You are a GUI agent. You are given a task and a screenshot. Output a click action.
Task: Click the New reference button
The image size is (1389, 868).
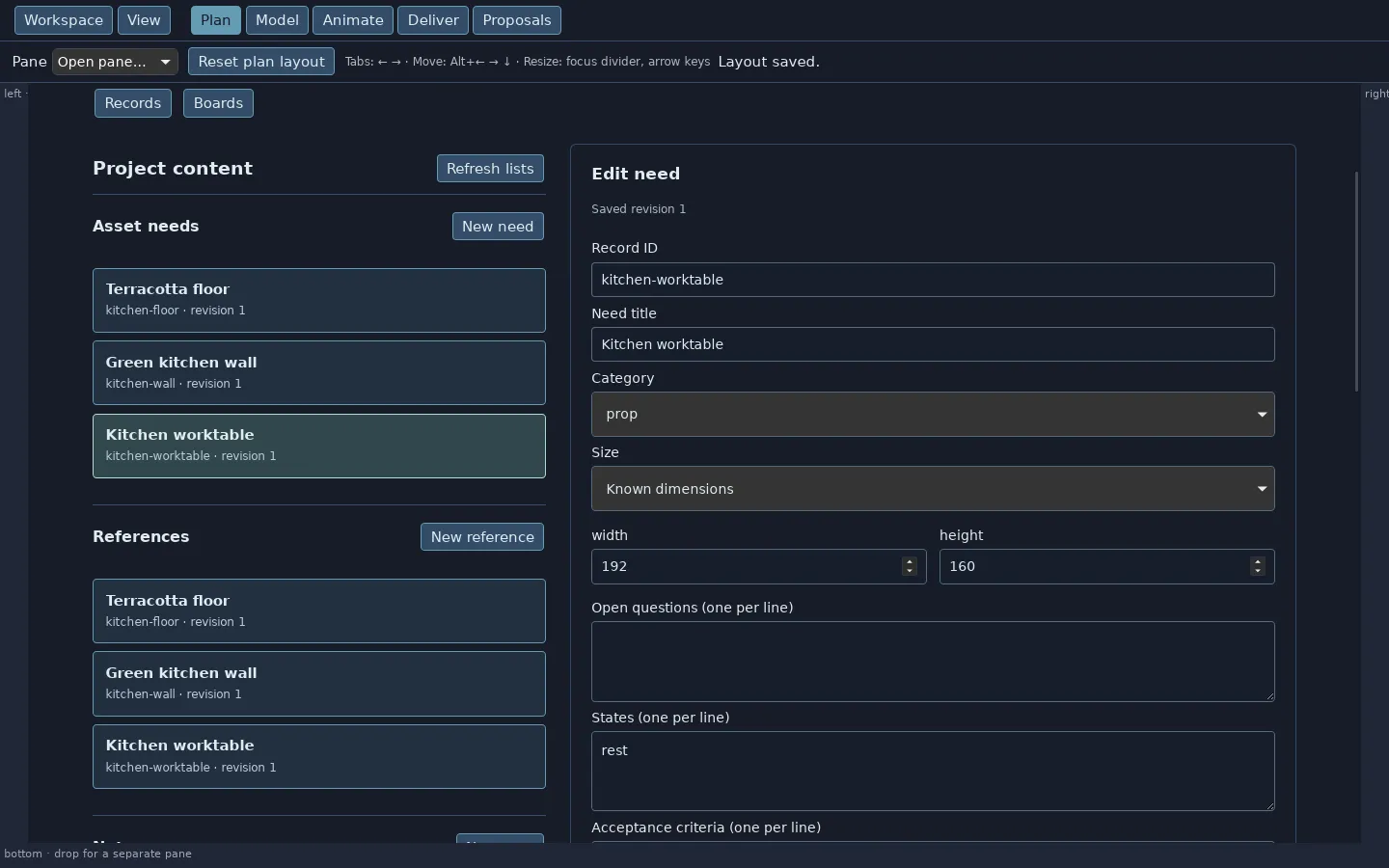click(x=482, y=537)
